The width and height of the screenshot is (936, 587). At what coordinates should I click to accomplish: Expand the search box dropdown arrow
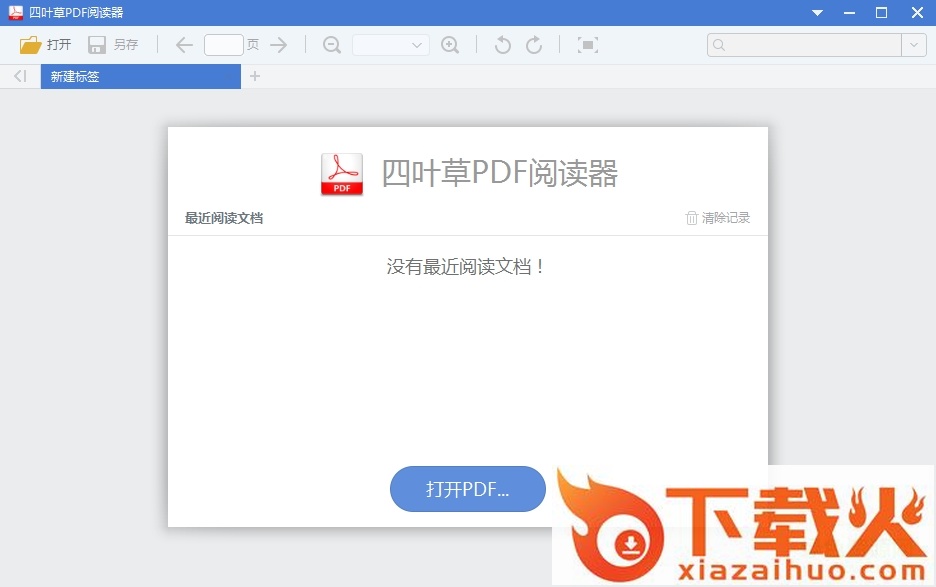[914, 45]
